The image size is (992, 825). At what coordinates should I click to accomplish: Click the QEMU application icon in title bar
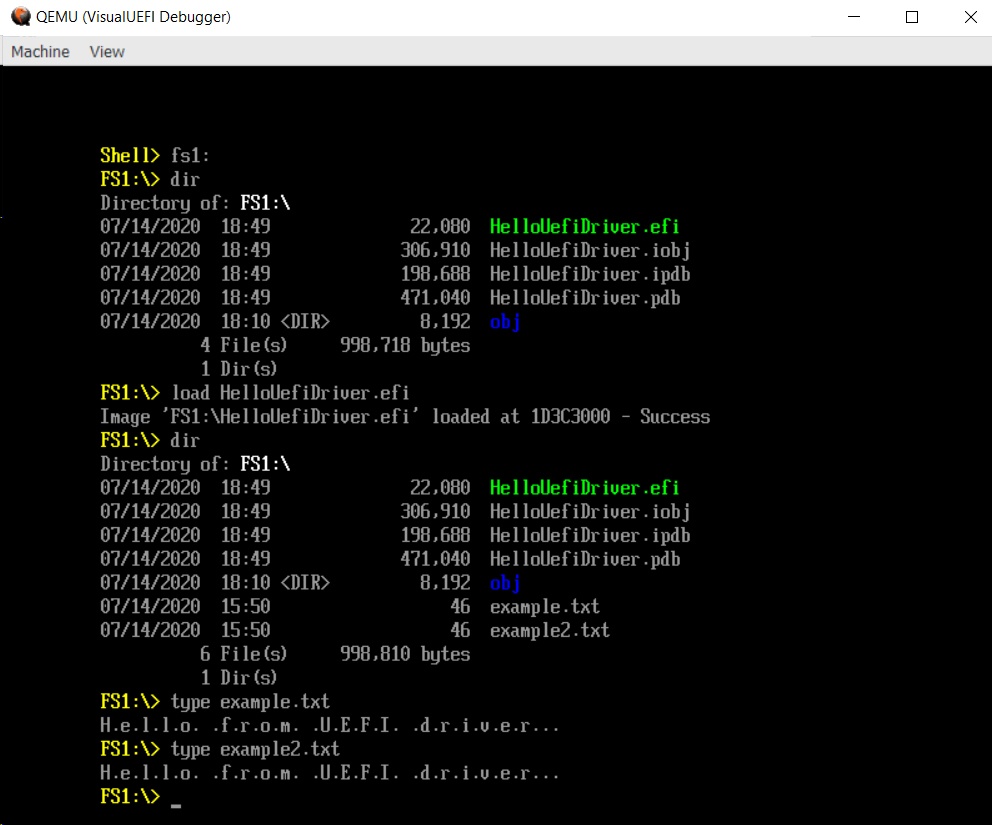tap(20, 16)
